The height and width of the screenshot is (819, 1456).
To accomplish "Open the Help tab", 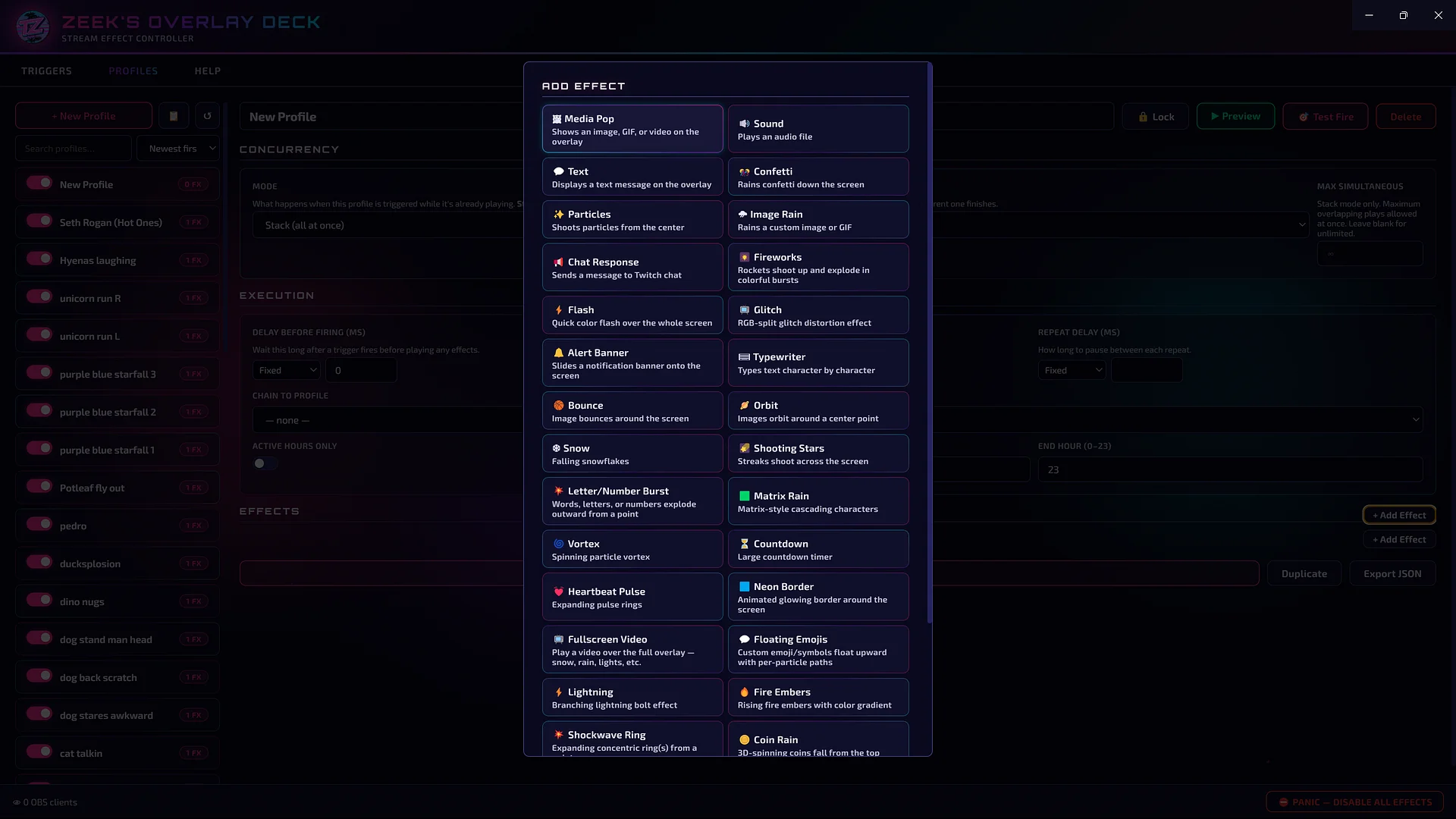I will click(208, 71).
